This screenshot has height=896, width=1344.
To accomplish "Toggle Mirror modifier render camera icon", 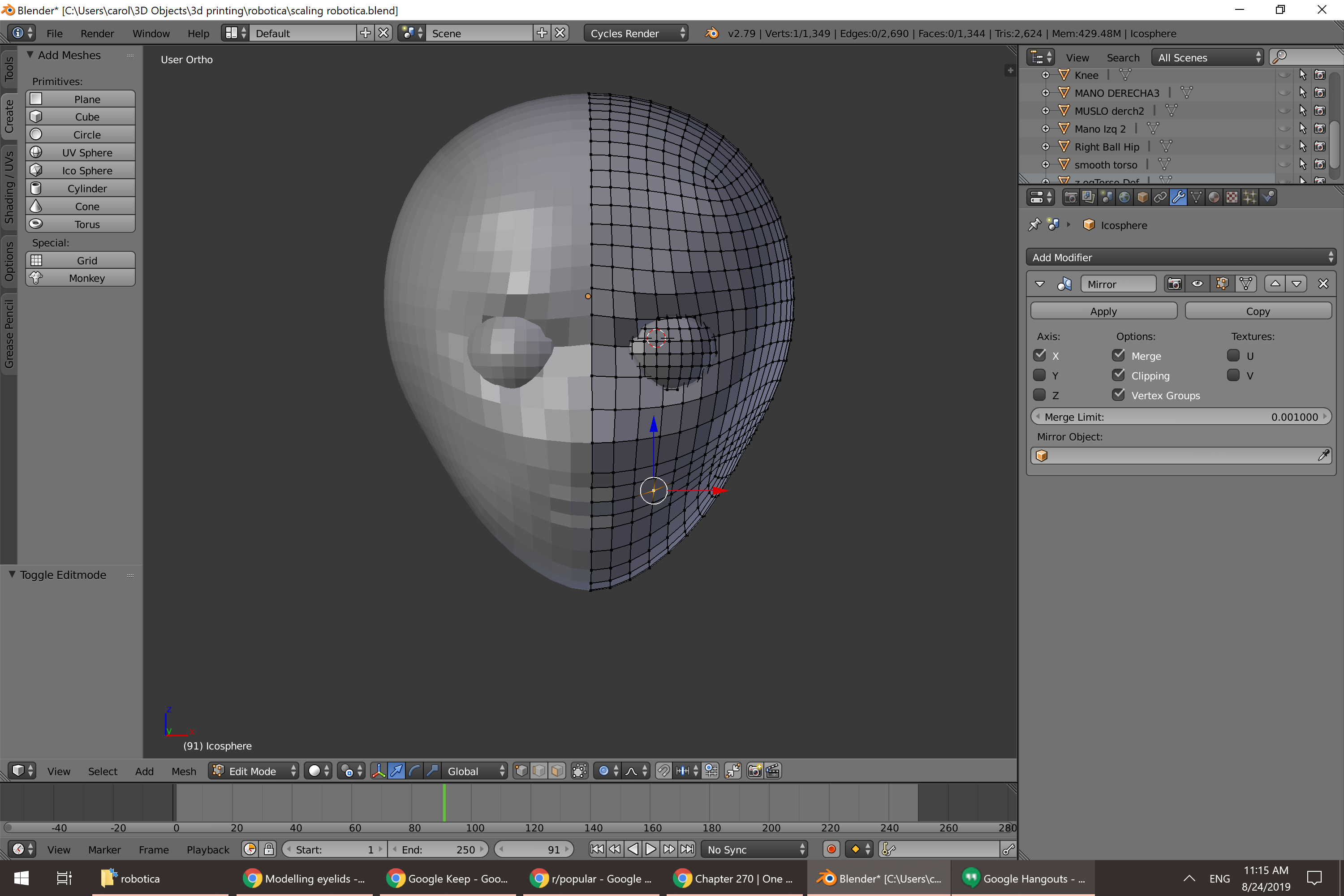I will [1174, 284].
